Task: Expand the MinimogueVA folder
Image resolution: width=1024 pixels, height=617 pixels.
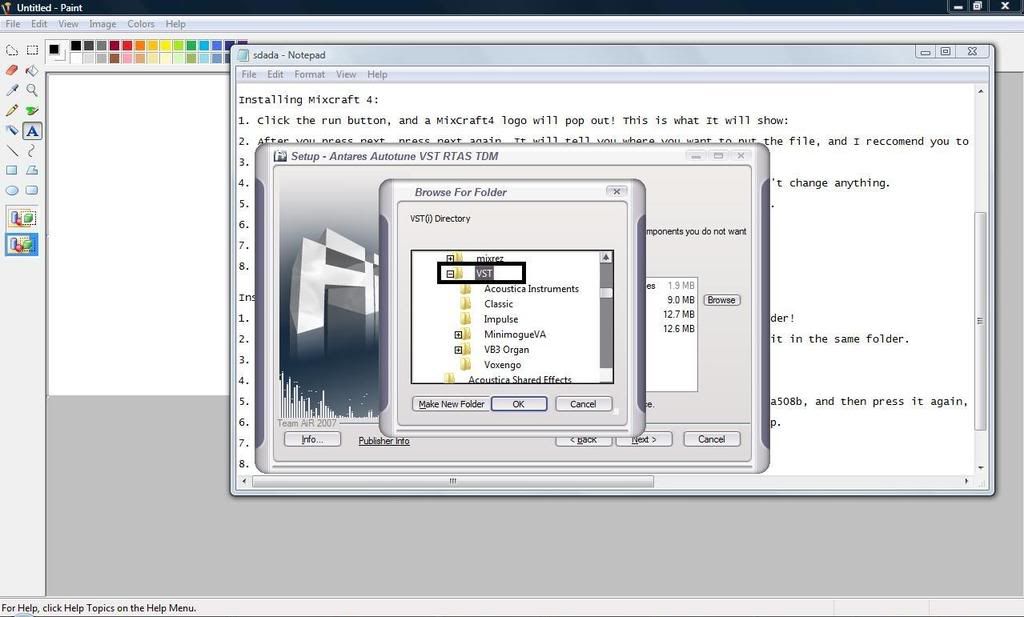Action: (458, 335)
